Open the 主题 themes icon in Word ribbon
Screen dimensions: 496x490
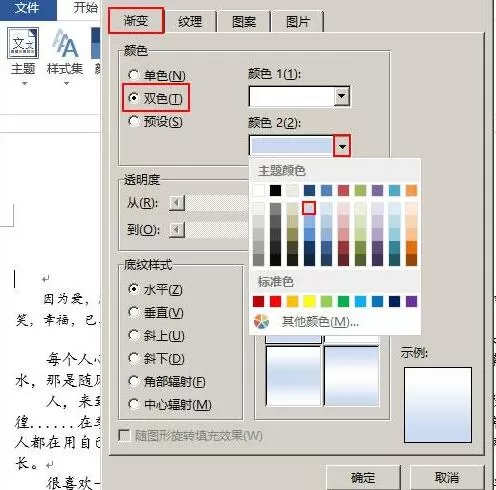click(x=23, y=43)
